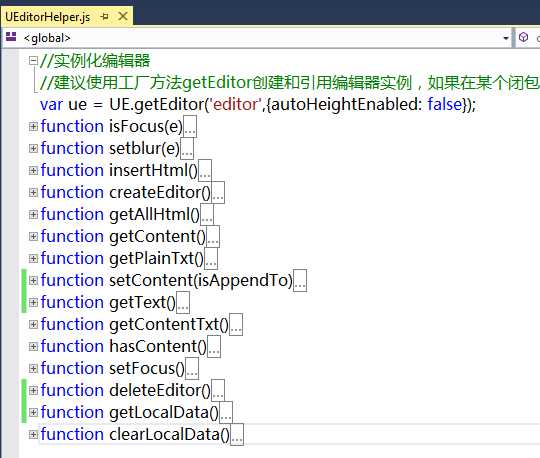Pin the UEditorHelper.js tab
This screenshot has height=458, width=540.
tap(105, 17)
